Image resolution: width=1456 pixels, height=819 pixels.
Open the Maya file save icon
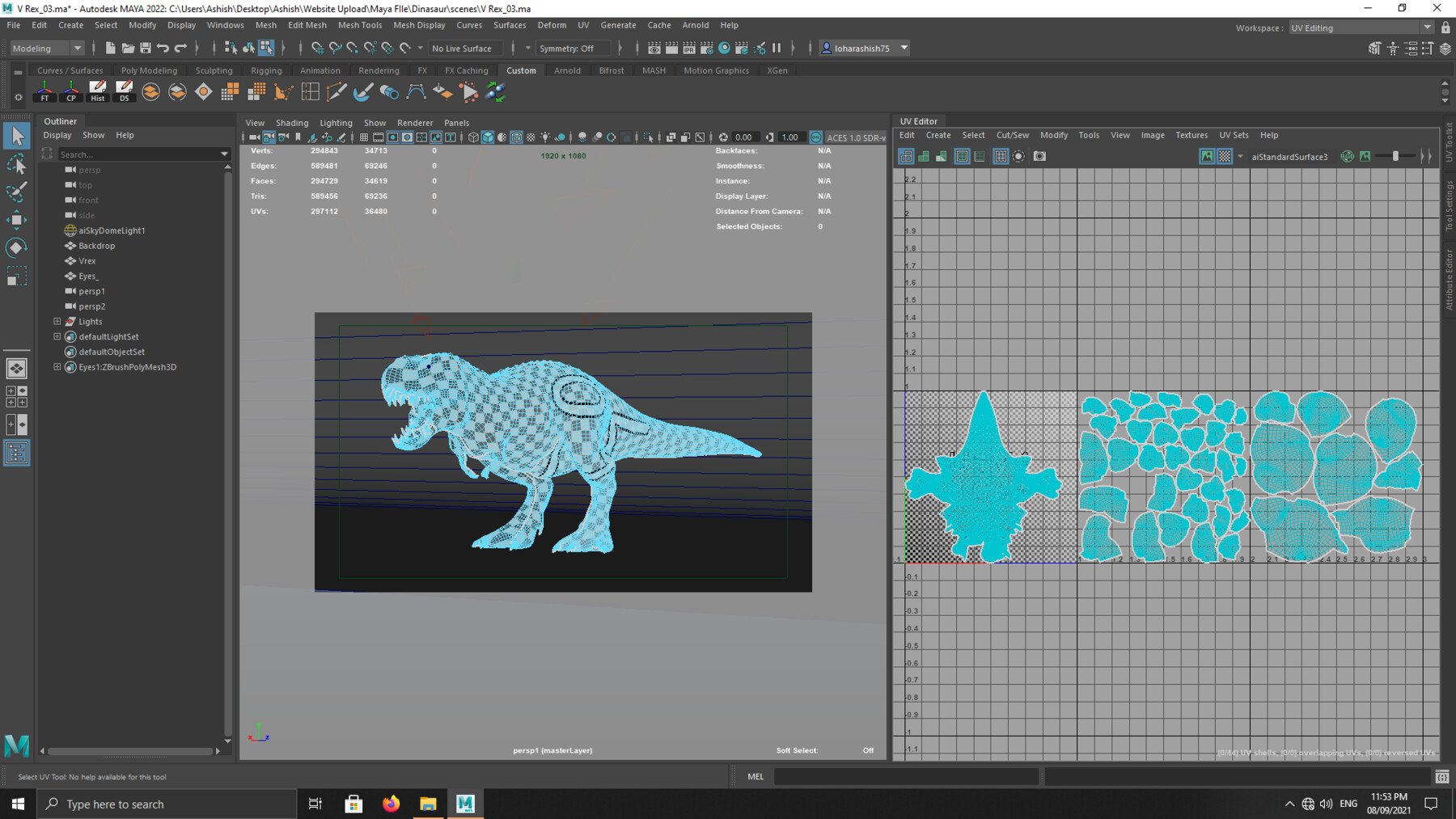pyautogui.click(x=147, y=48)
